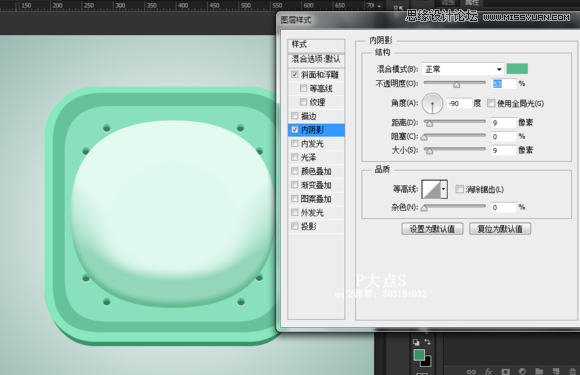The height and width of the screenshot is (375, 580).
Task: Create a new layer icon
Action: pos(556,371)
